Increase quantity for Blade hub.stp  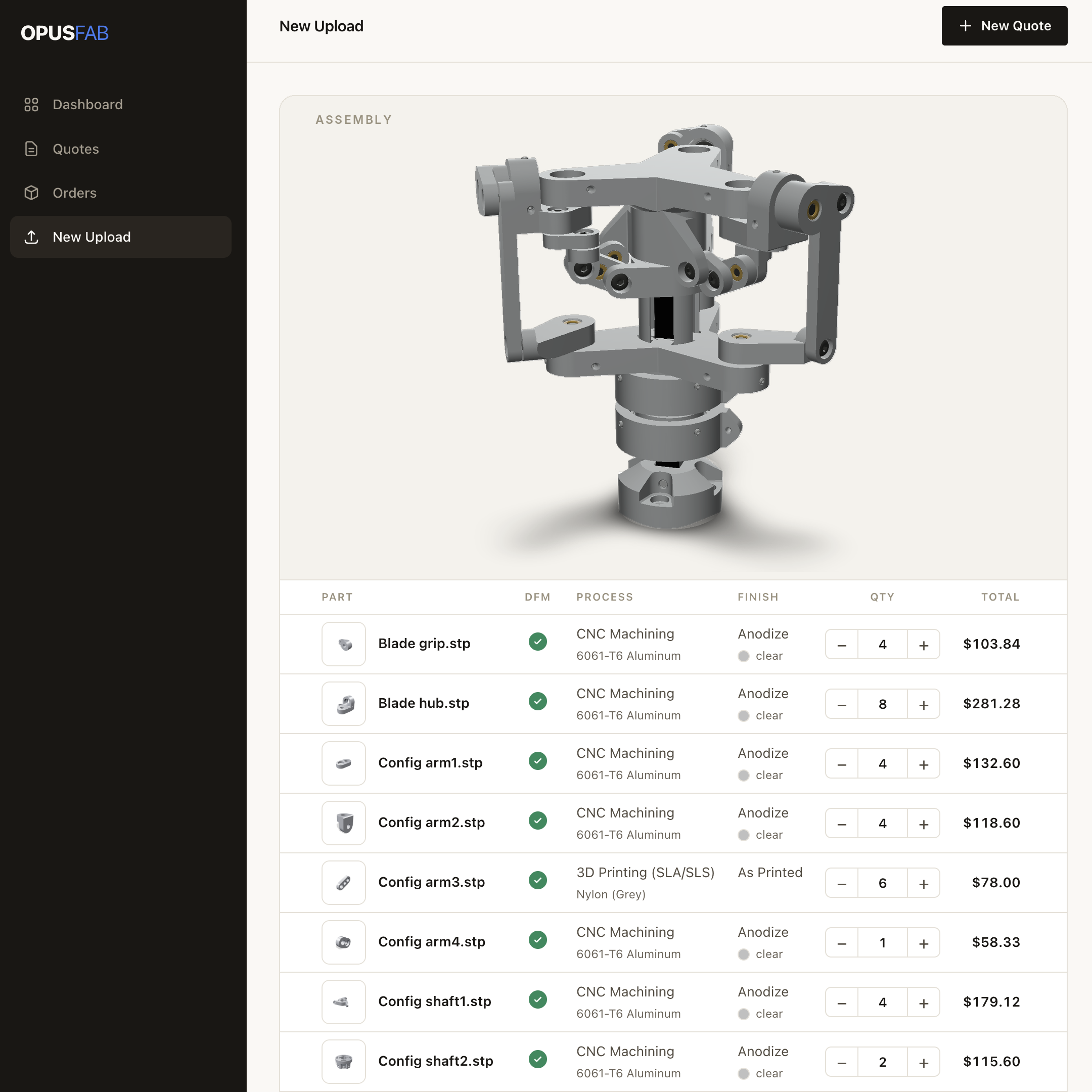point(924,704)
